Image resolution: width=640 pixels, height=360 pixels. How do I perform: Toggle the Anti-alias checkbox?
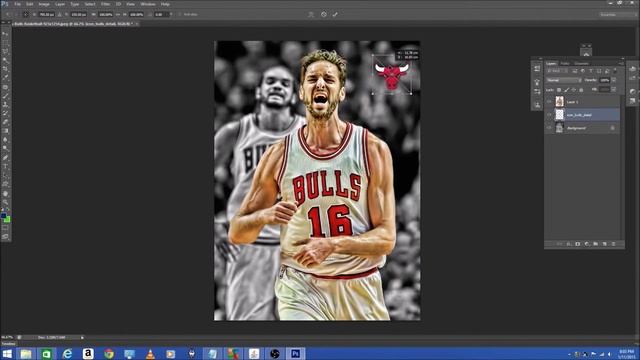click(179, 14)
